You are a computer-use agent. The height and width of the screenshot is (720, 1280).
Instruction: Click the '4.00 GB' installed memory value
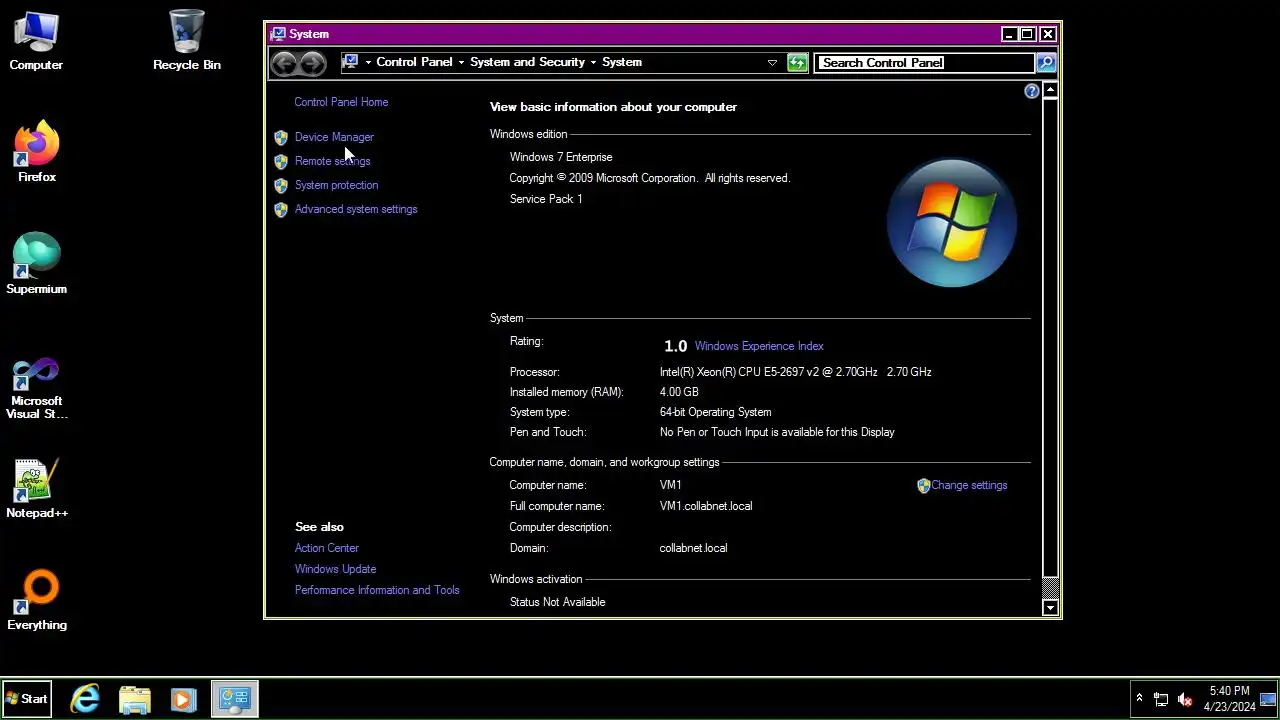click(679, 392)
